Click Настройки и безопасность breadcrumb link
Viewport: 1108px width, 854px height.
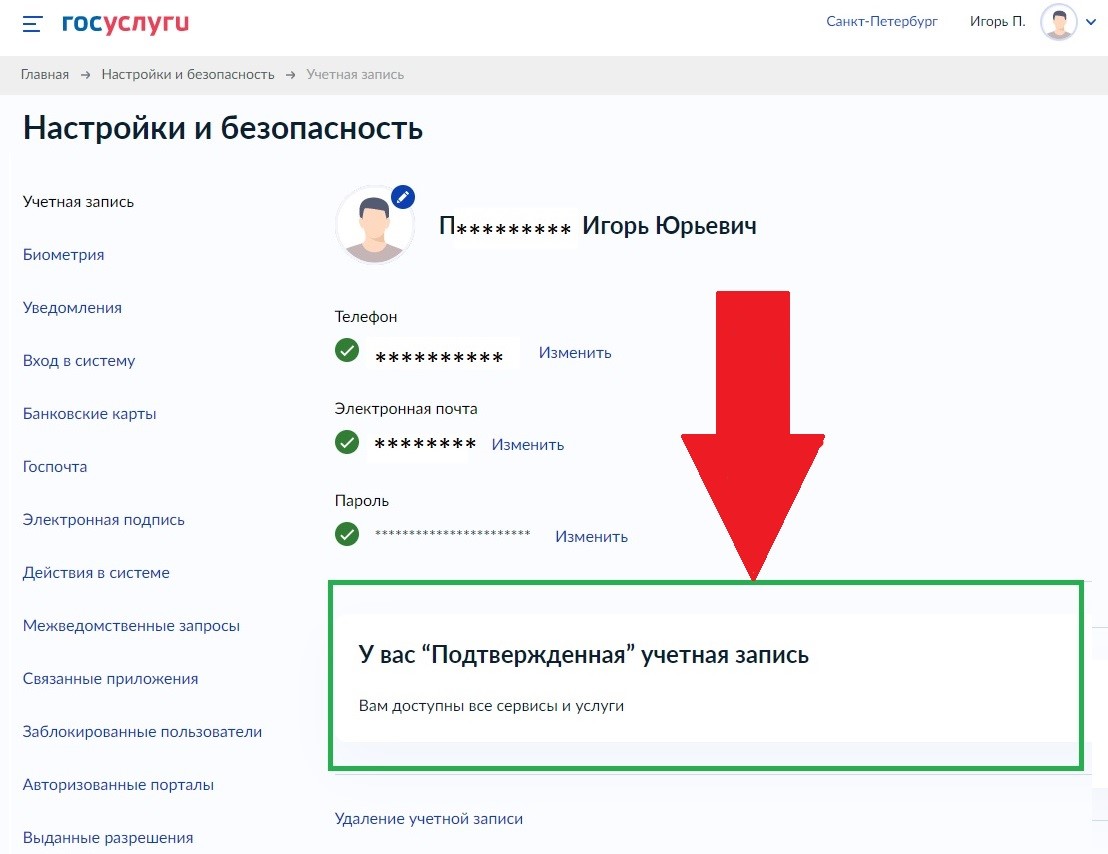coord(187,75)
